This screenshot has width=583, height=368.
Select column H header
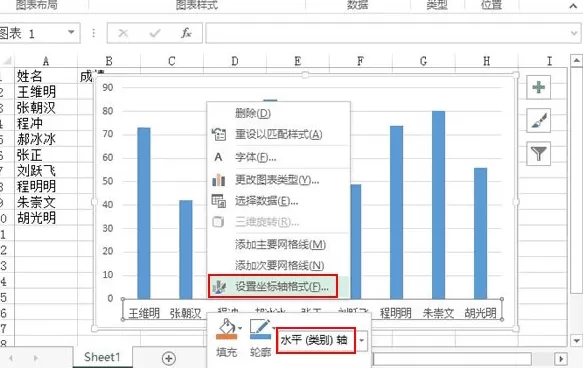pyautogui.click(x=486, y=61)
